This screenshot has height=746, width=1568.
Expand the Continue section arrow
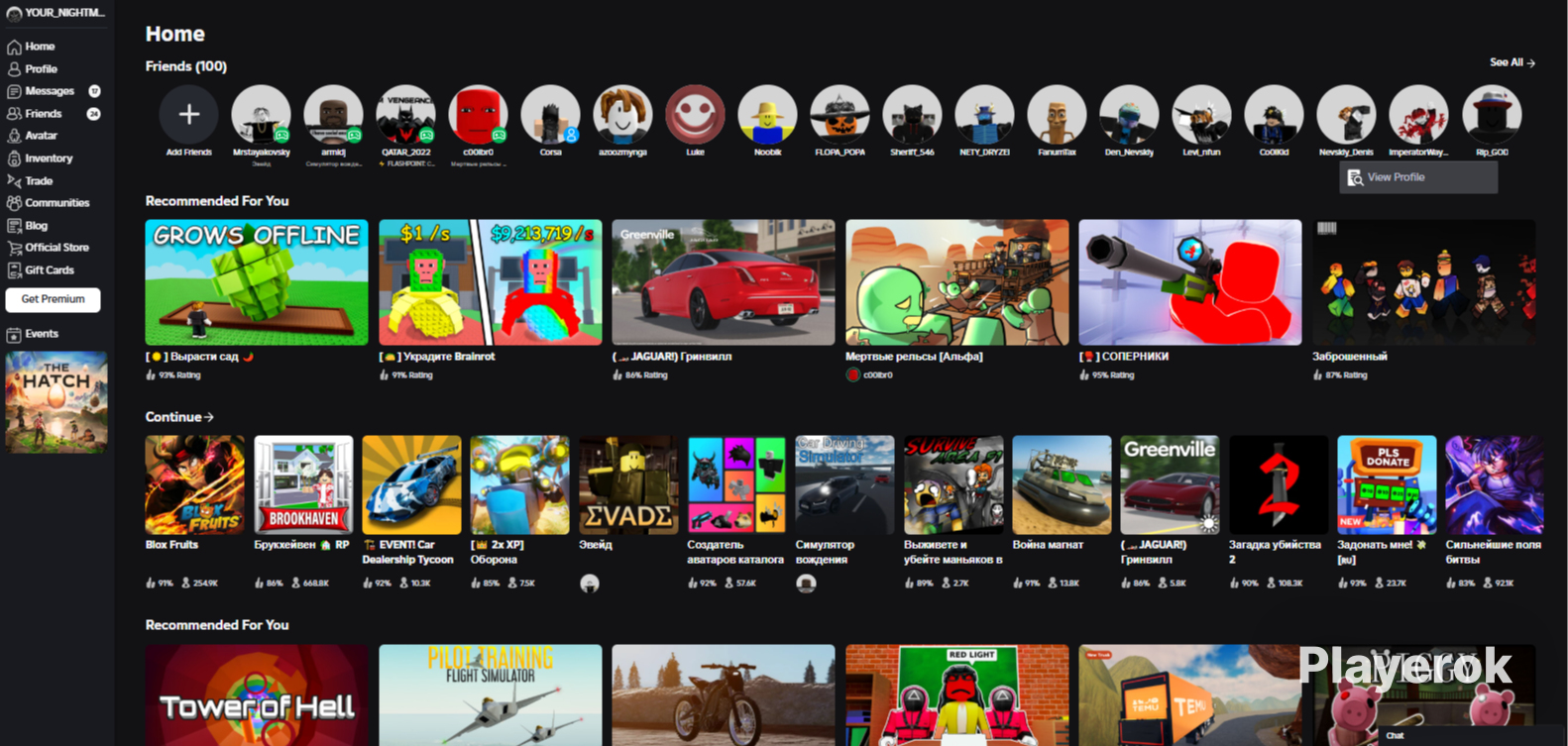(x=208, y=417)
